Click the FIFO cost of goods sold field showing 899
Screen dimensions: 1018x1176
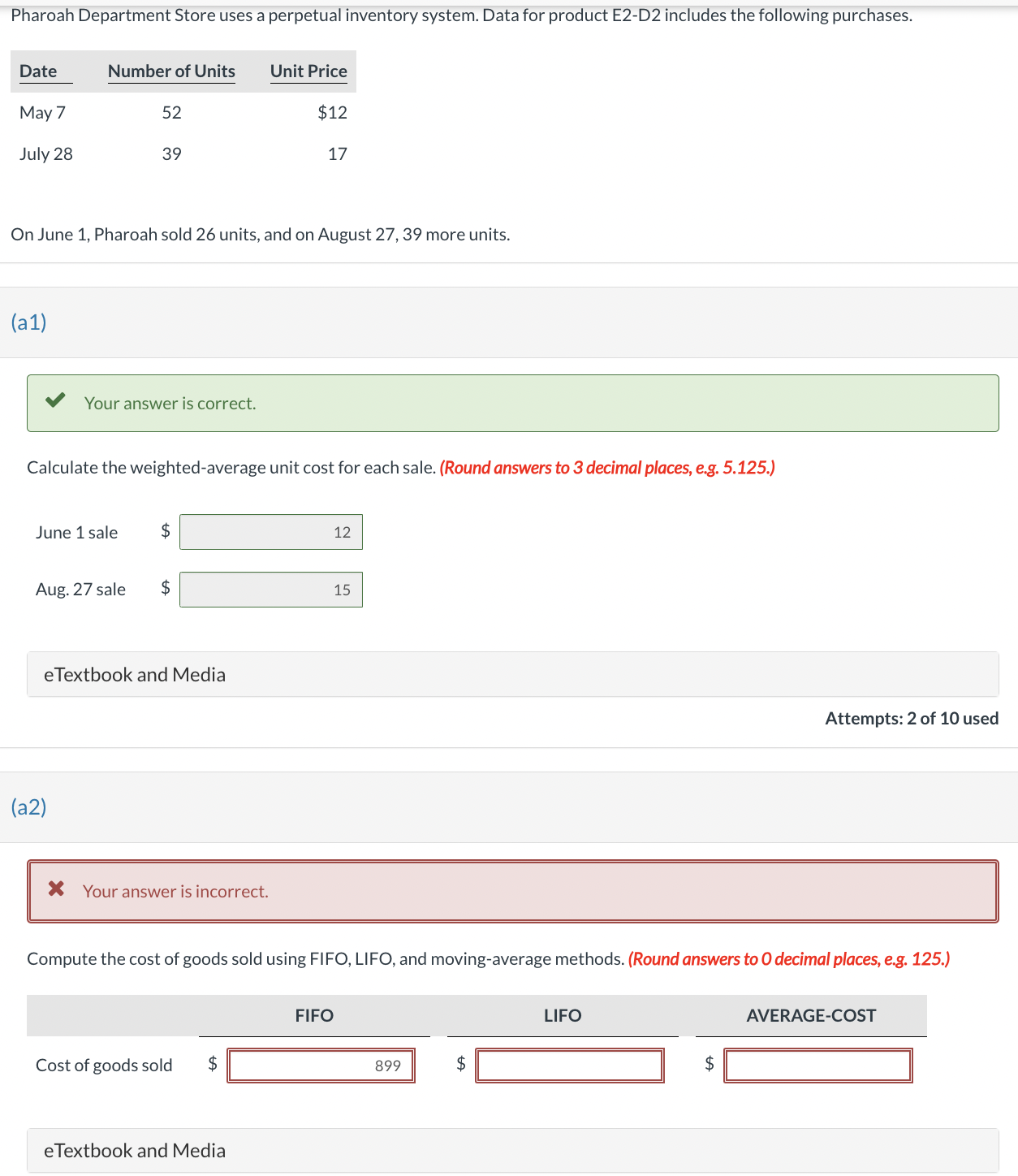point(321,1065)
